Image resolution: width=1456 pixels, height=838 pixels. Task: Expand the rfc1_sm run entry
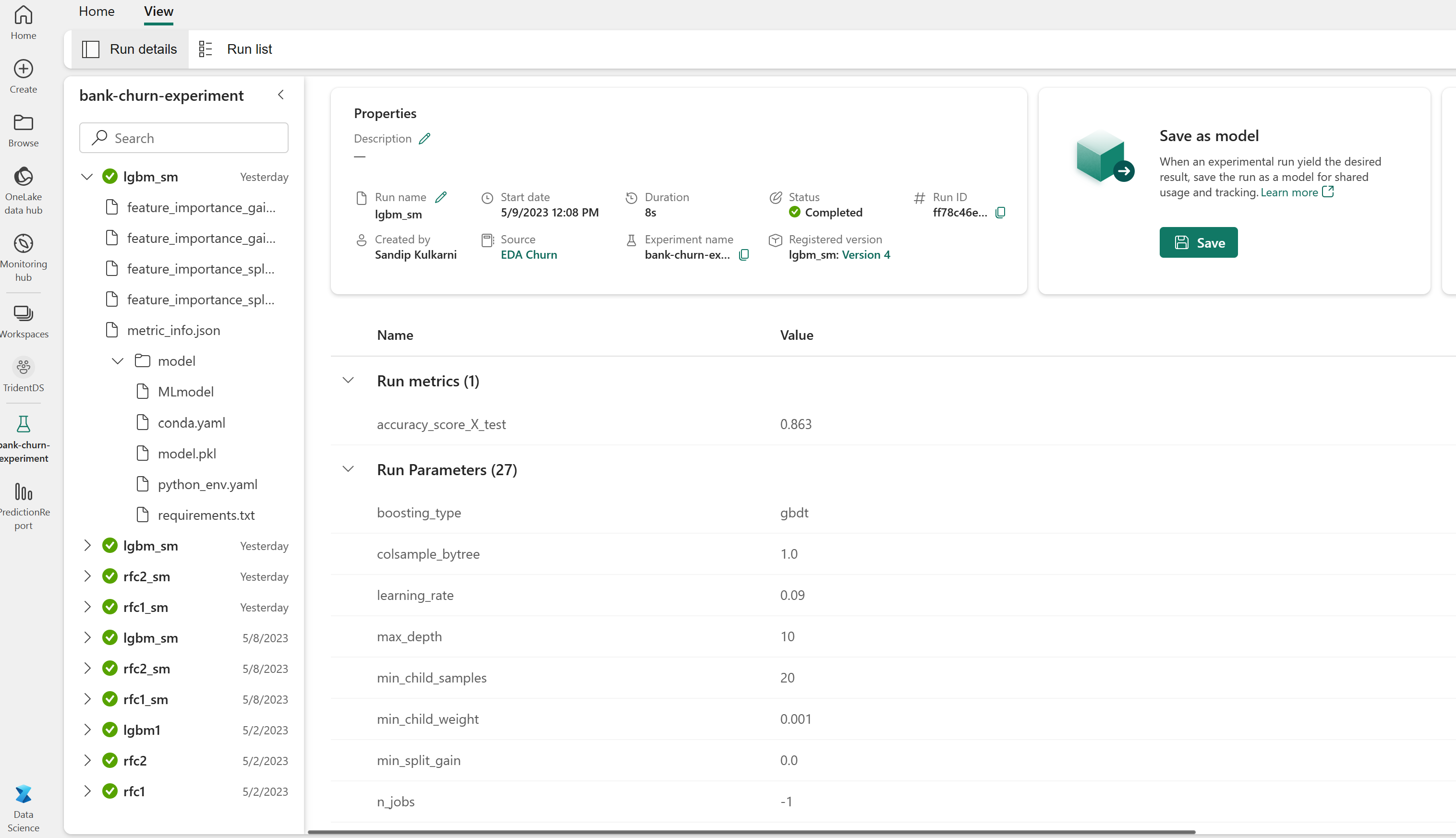(x=87, y=607)
